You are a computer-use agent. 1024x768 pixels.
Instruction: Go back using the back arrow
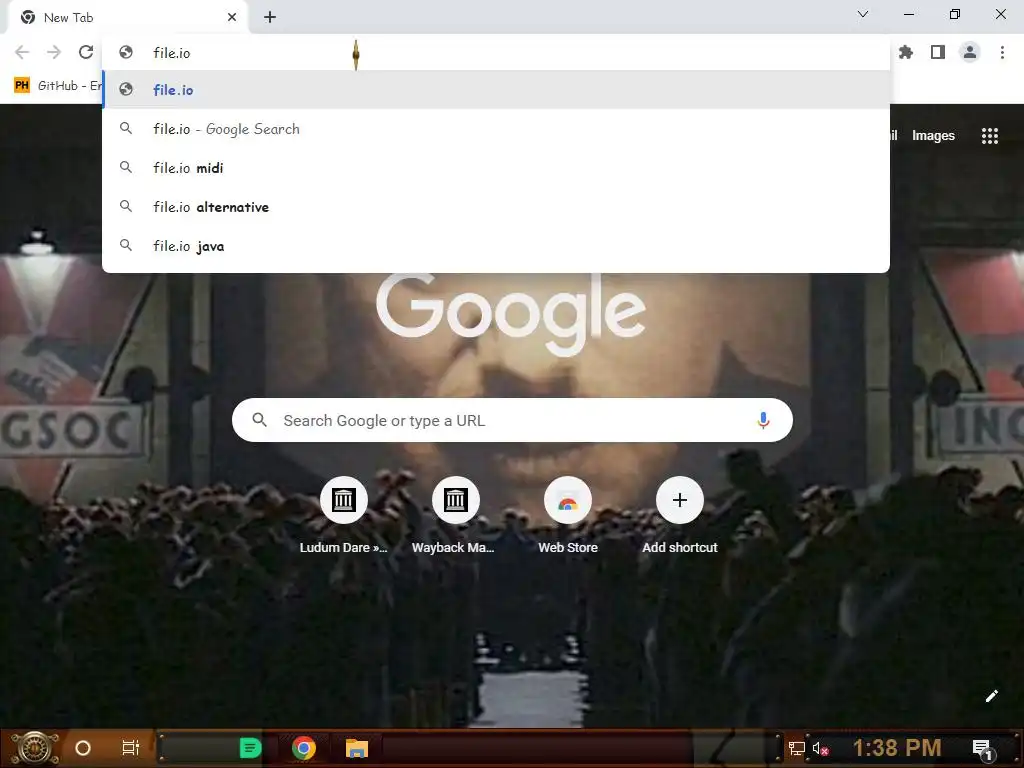22,52
